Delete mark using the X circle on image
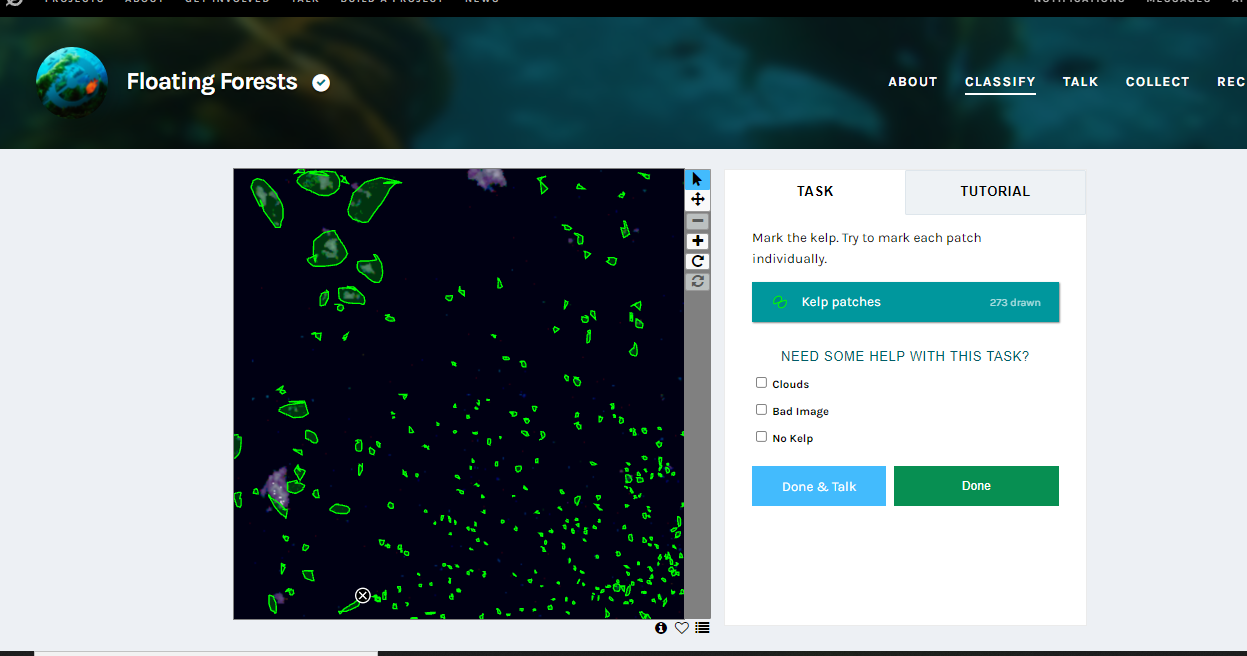The width and height of the screenshot is (1247, 656). [x=363, y=595]
